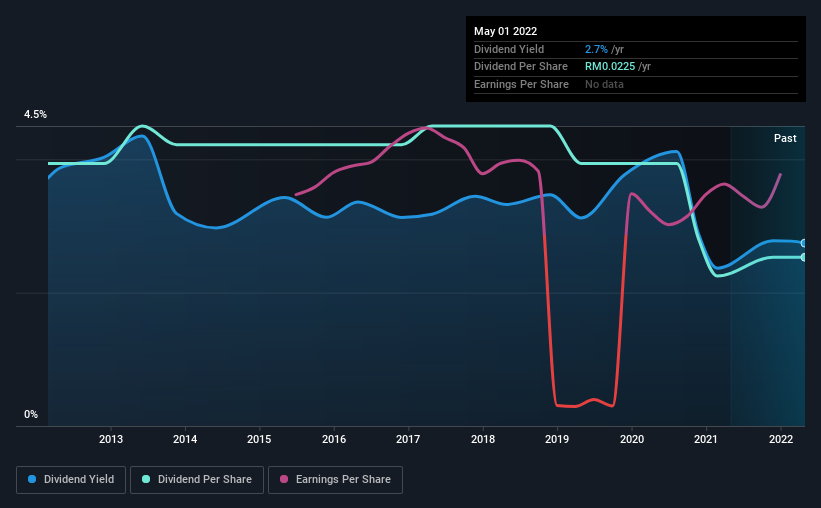Click the Past region label
This screenshot has height=508, width=821.
(x=785, y=138)
